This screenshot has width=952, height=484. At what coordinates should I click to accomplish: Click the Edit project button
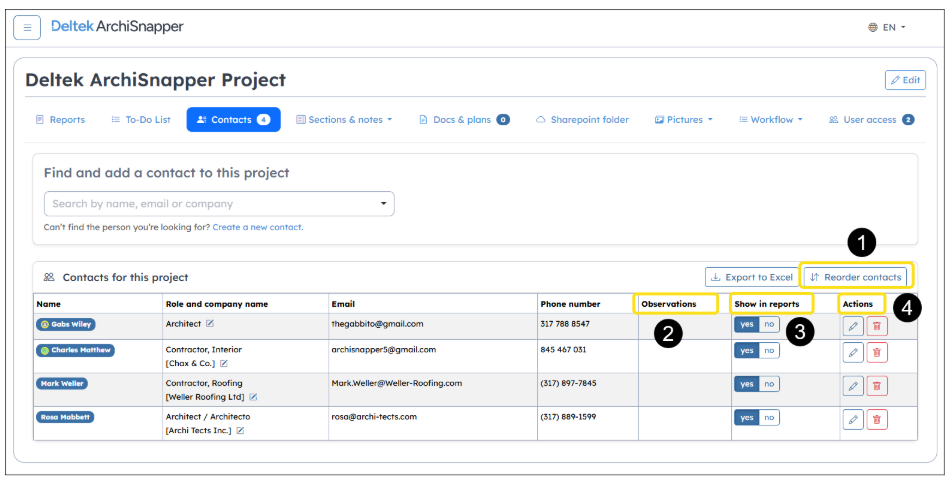(905, 80)
